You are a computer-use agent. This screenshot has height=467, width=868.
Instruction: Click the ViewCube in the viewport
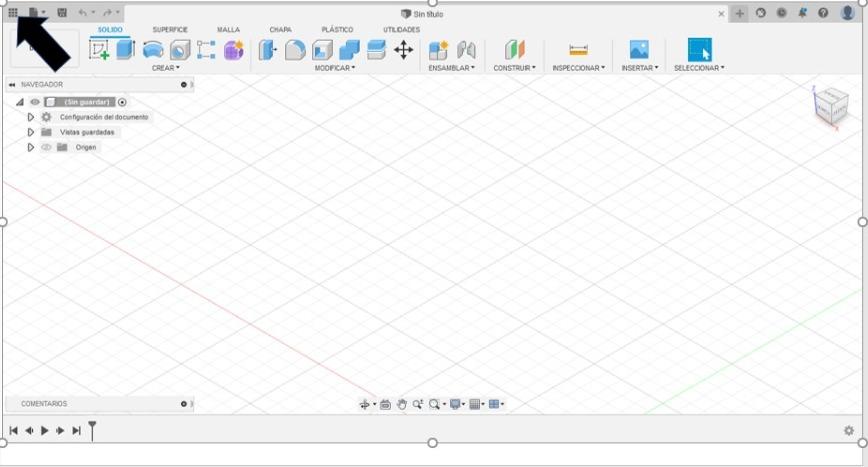coord(831,106)
